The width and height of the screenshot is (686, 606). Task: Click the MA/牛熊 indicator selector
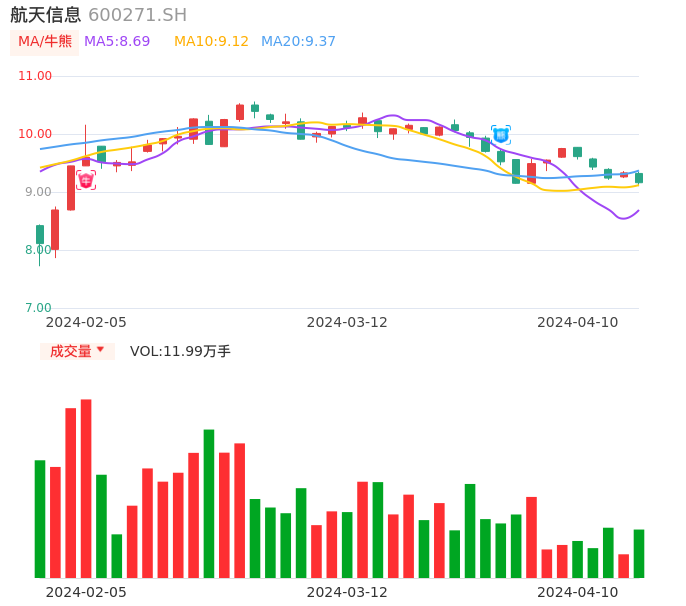[x=45, y=42]
